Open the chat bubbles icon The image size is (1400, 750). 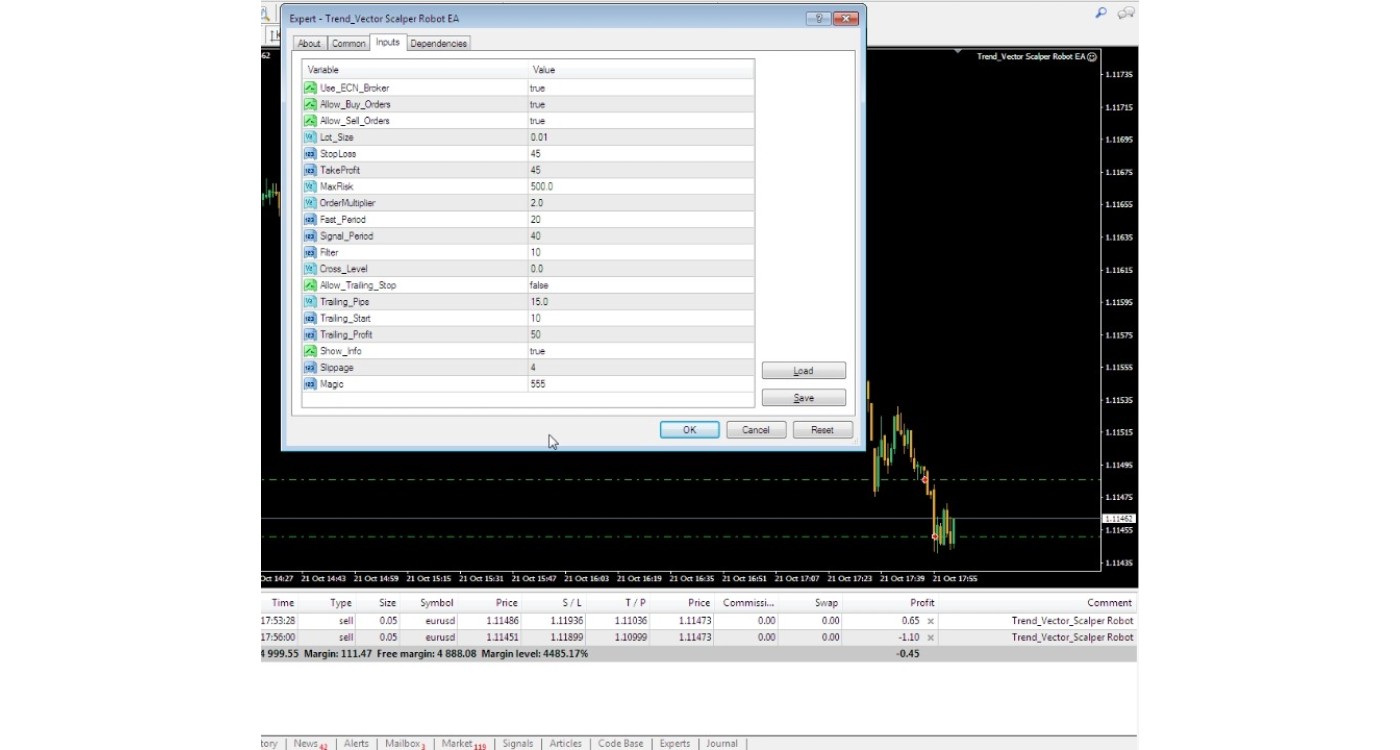pos(1126,14)
